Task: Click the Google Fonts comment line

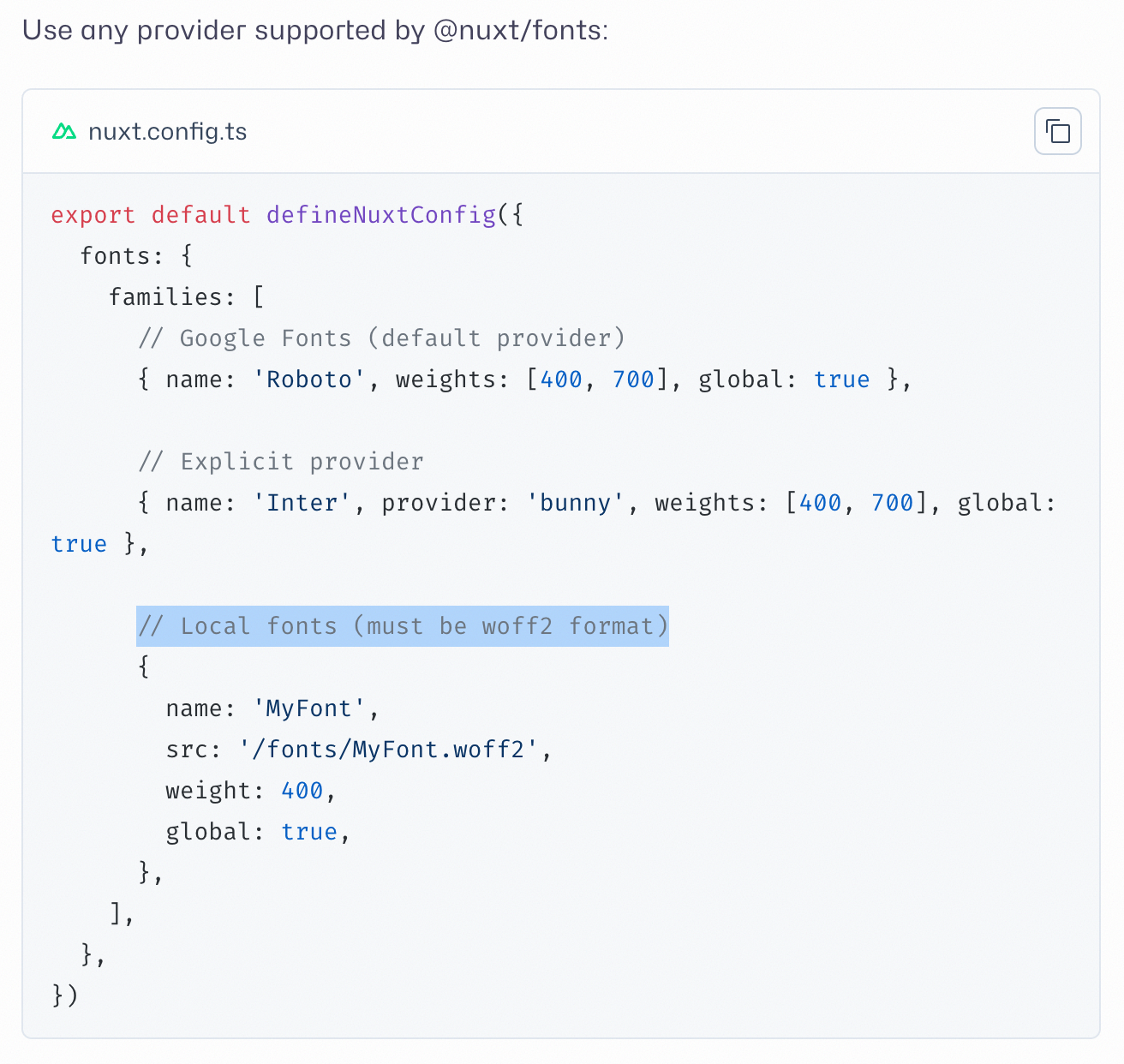Action: pyautogui.click(x=381, y=338)
